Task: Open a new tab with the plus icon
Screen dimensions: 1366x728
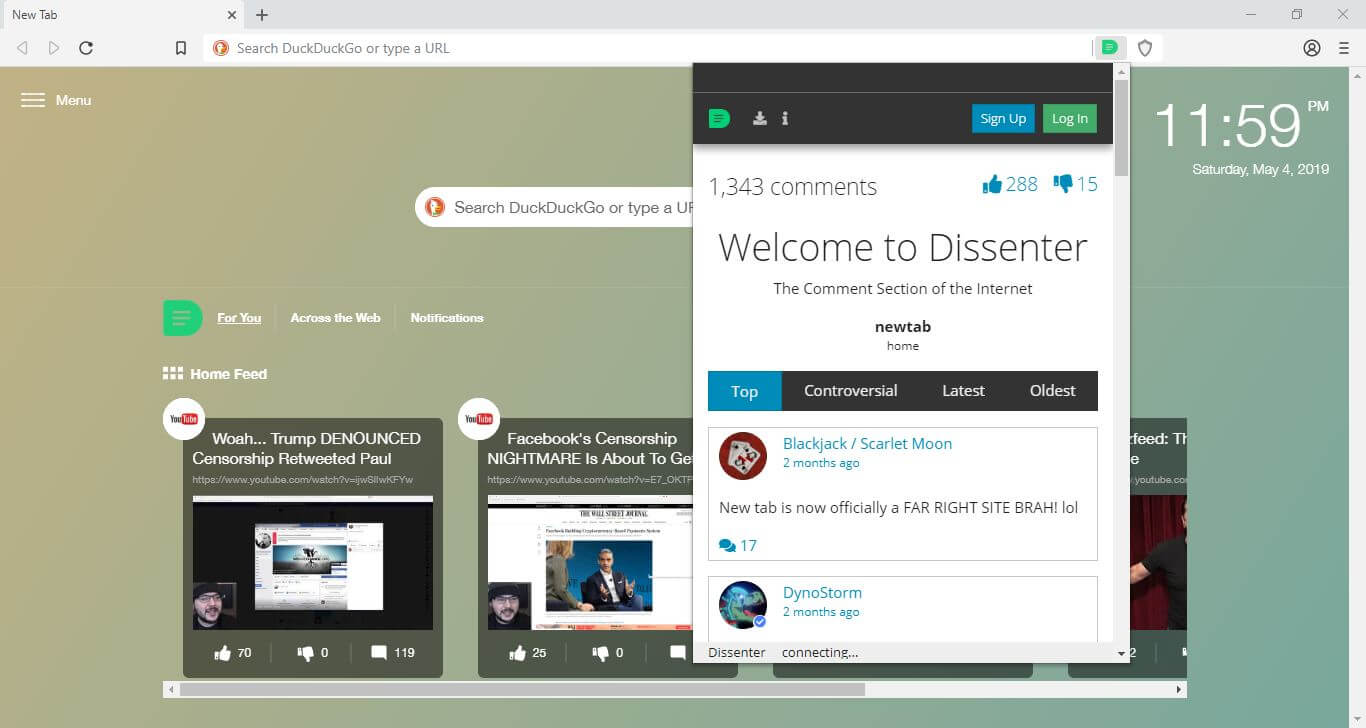Action: [x=262, y=15]
